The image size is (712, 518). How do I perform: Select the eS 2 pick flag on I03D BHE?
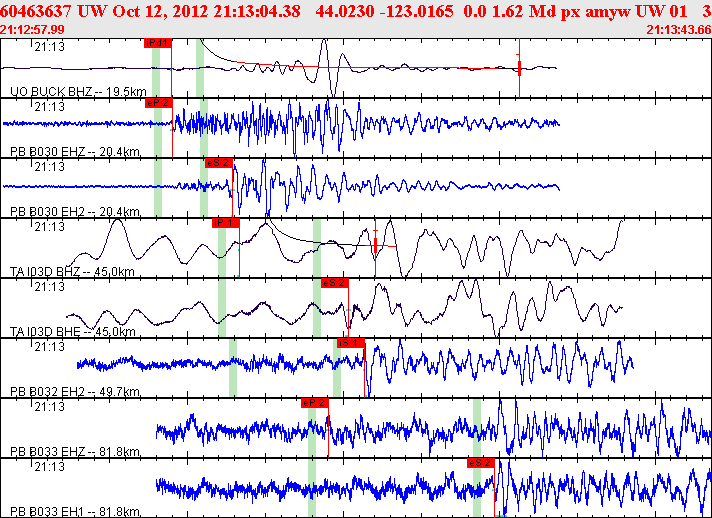click(x=335, y=283)
